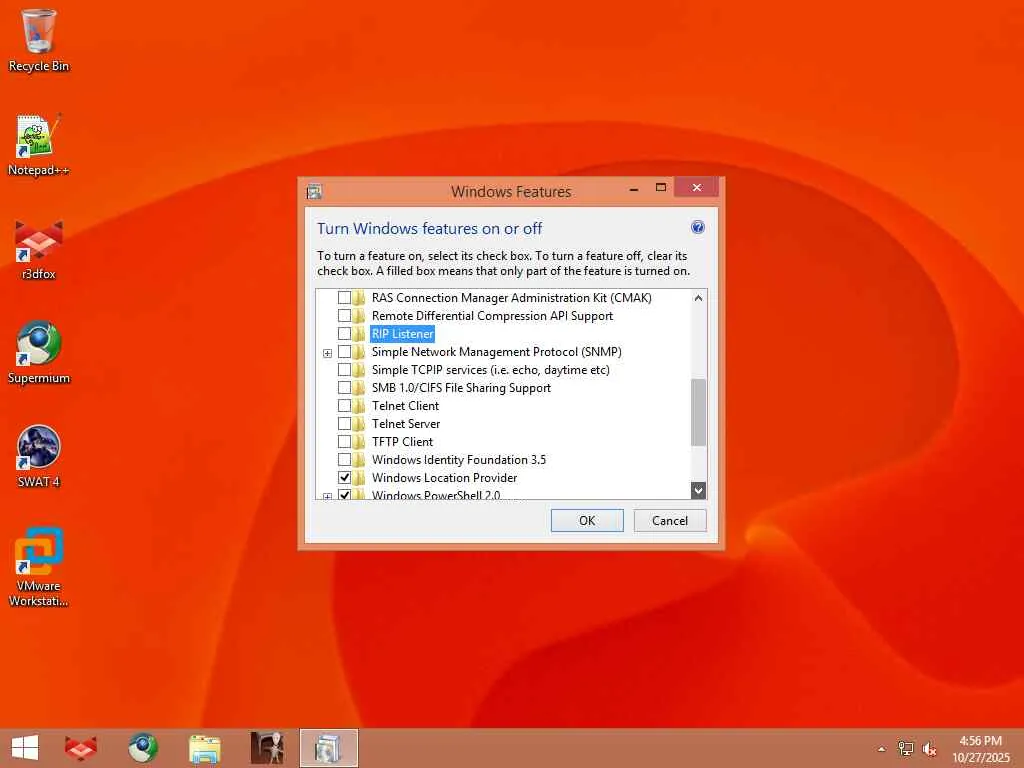Open the muted volume tray icon
The height and width of the screenshot is (768, 1024).
[x=929, y=749]
